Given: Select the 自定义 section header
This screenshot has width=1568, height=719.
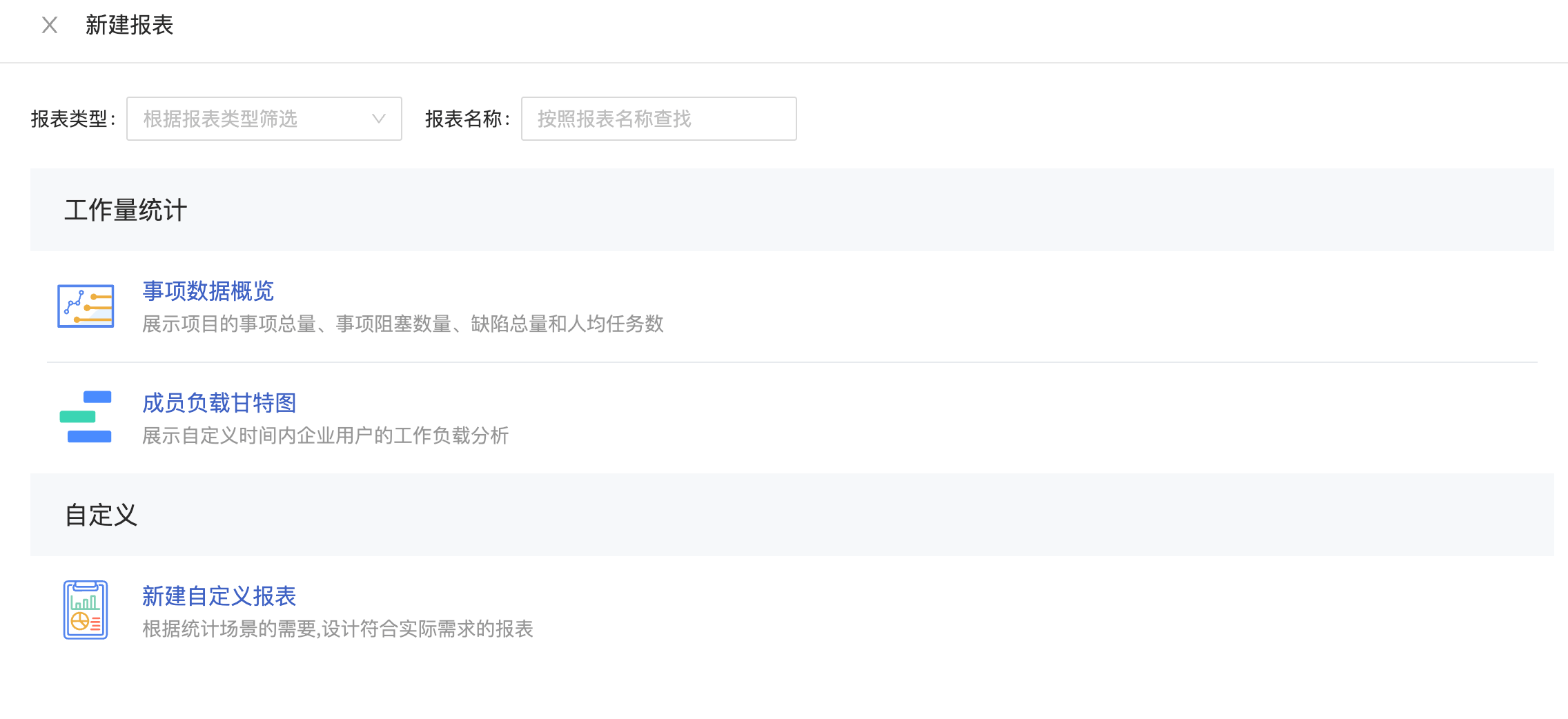Looking at the screenshot, I should point(101,515).
